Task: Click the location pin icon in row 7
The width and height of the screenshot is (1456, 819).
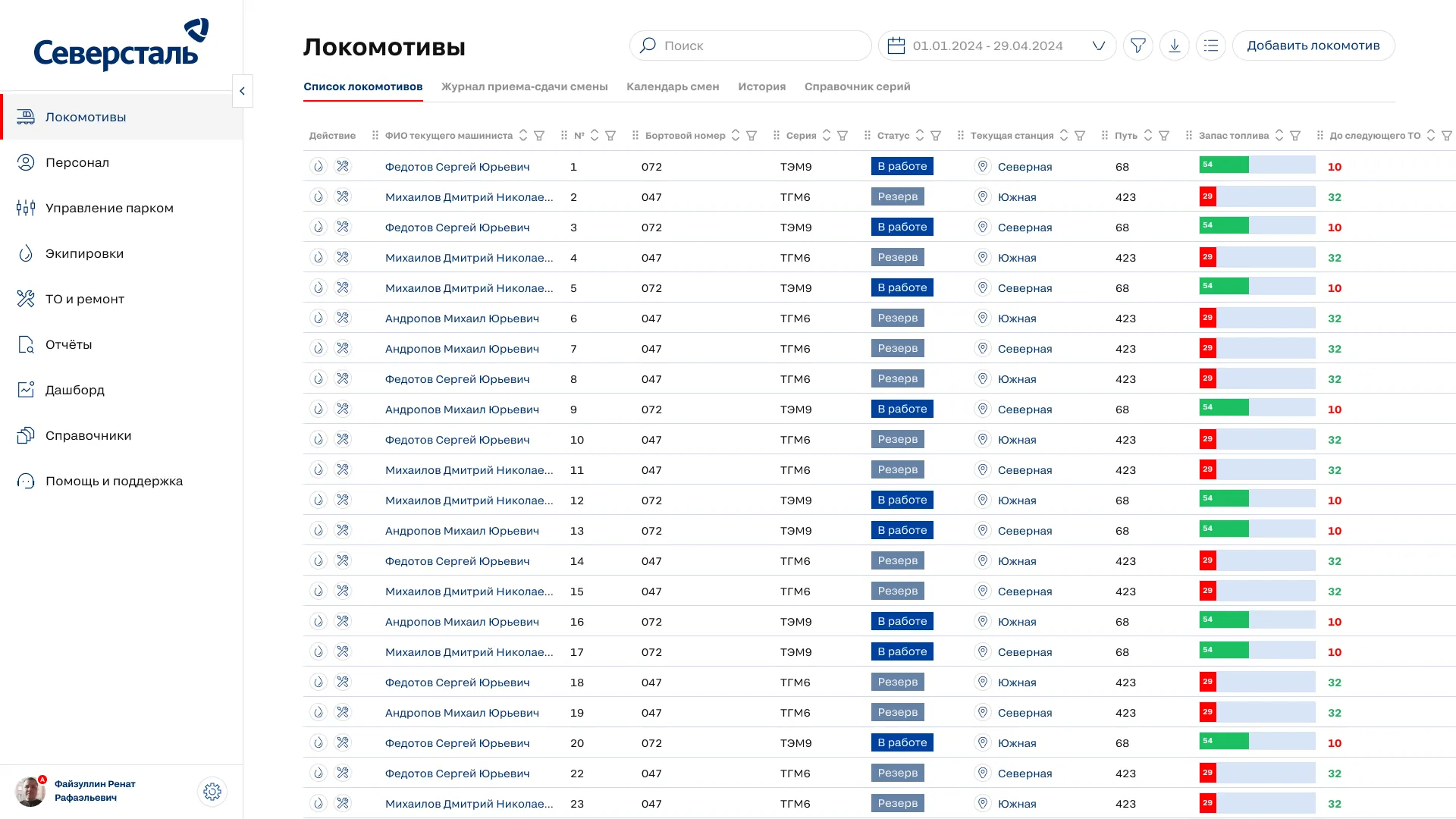Action: tap(983, 348)
